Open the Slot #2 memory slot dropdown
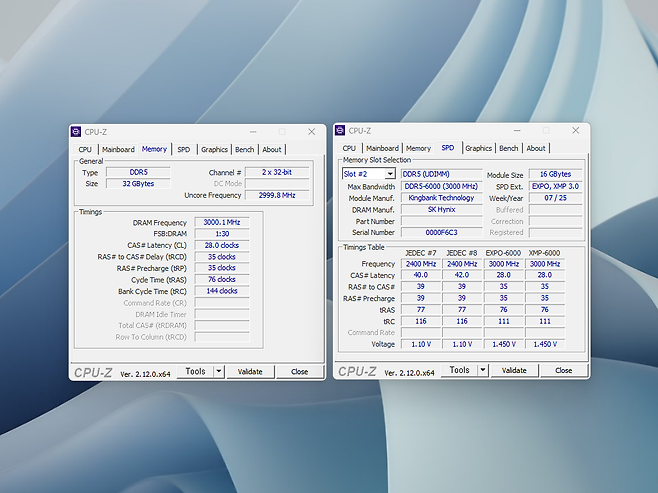Image resolution: width=658 pixels, height=493 pixels. (x=390, y=174)
